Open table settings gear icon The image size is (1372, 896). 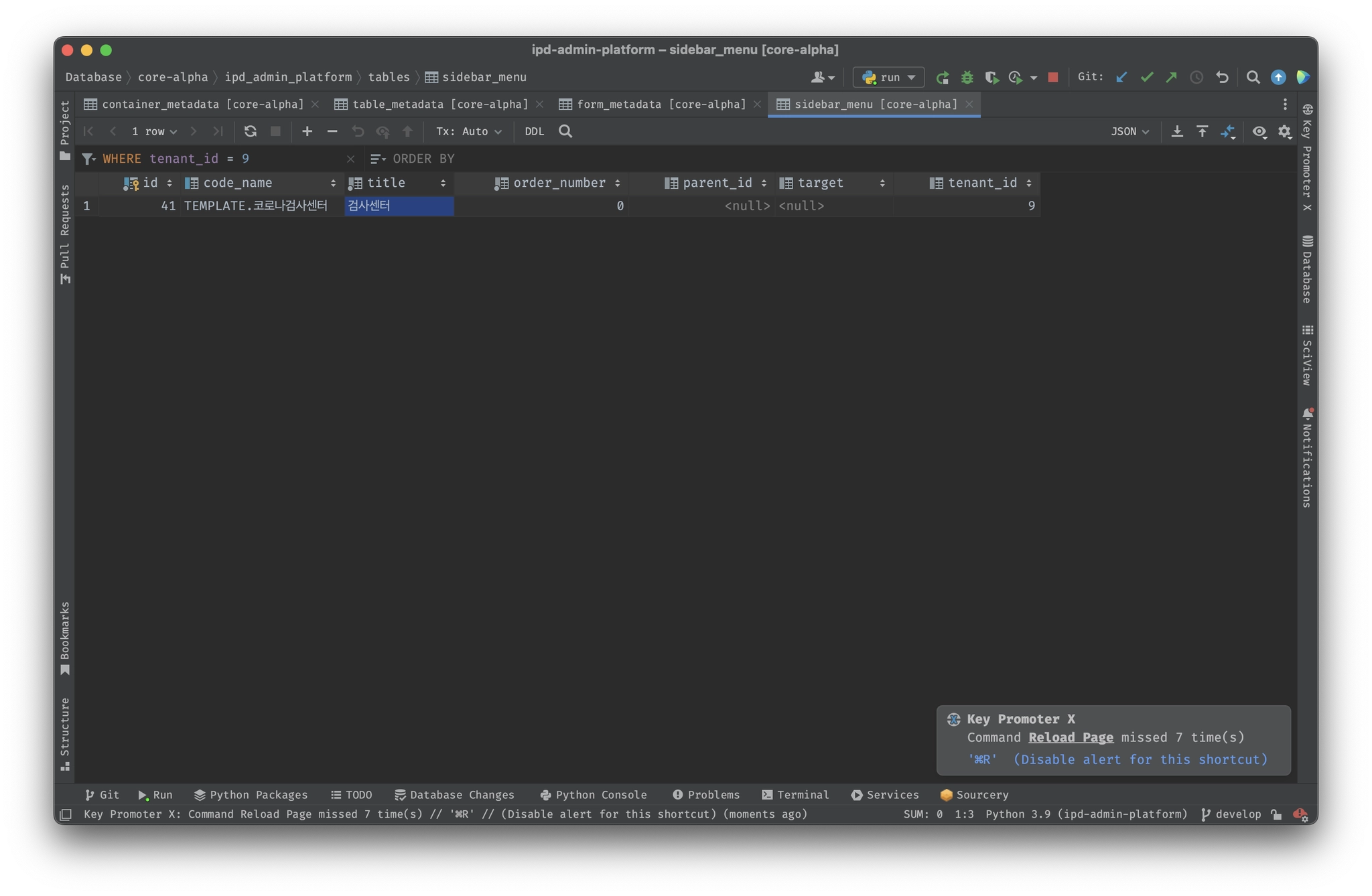coord(1284,131)
